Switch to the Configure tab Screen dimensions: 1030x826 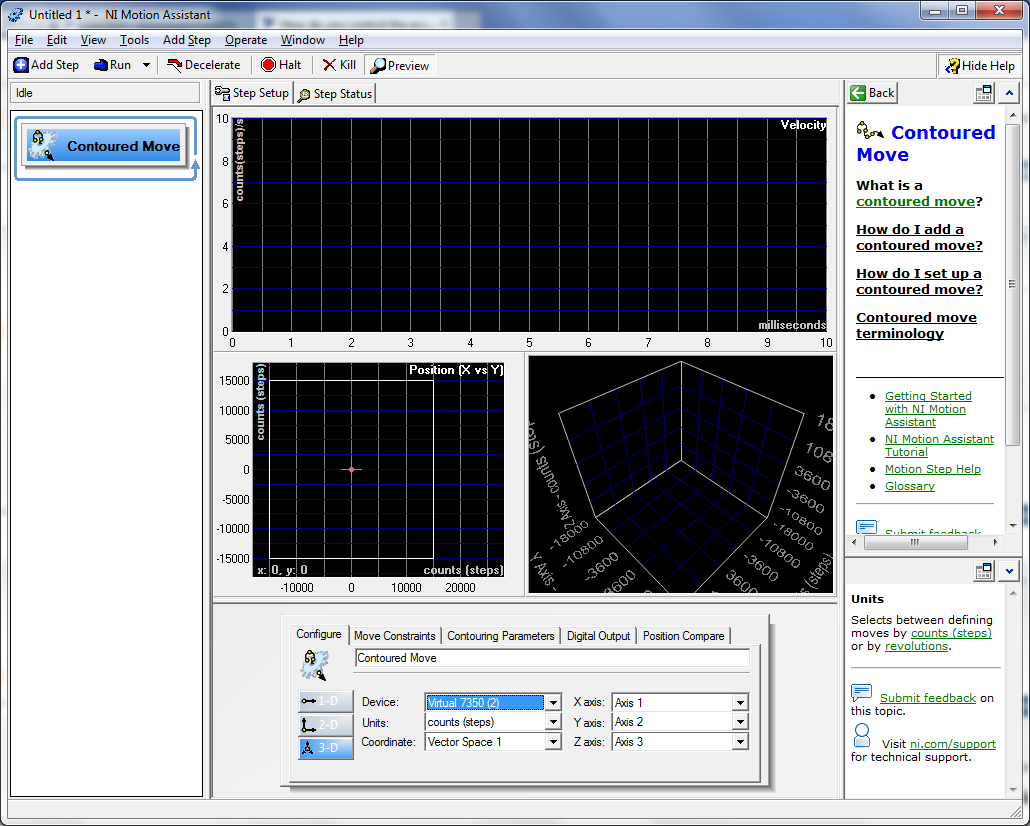(319, 634)
